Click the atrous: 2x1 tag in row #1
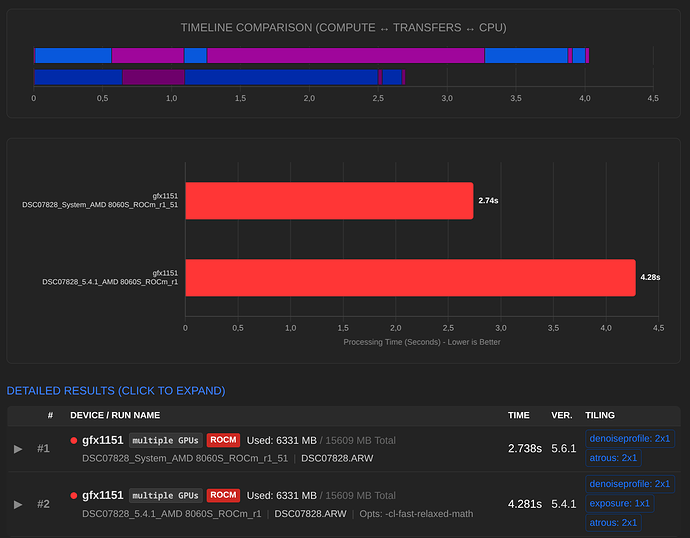The image size is (690, 538). [x=613, y=458]
